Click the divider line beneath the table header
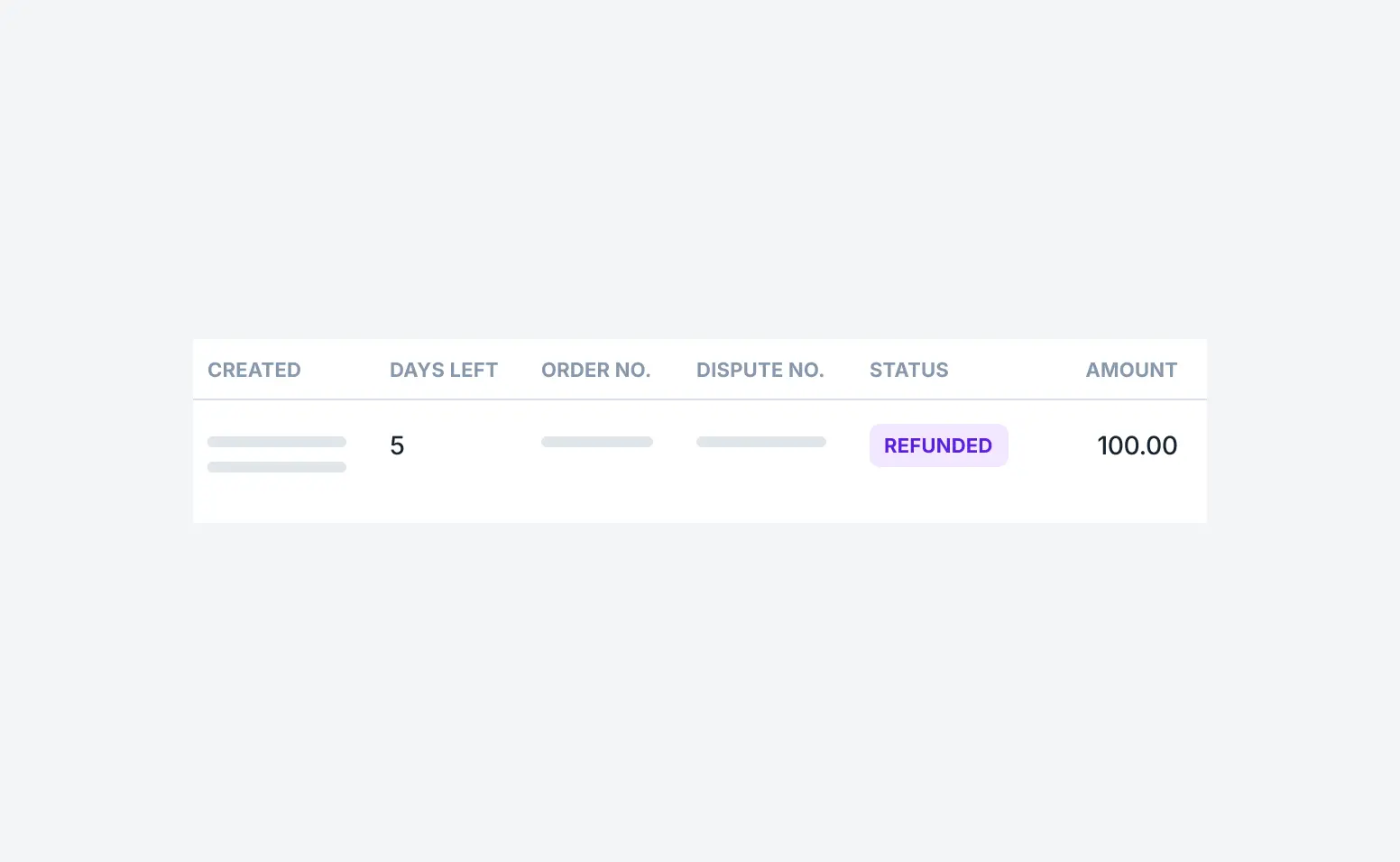Image resolution: width=1400 pixels, height=862 pixels. point(699,399)
